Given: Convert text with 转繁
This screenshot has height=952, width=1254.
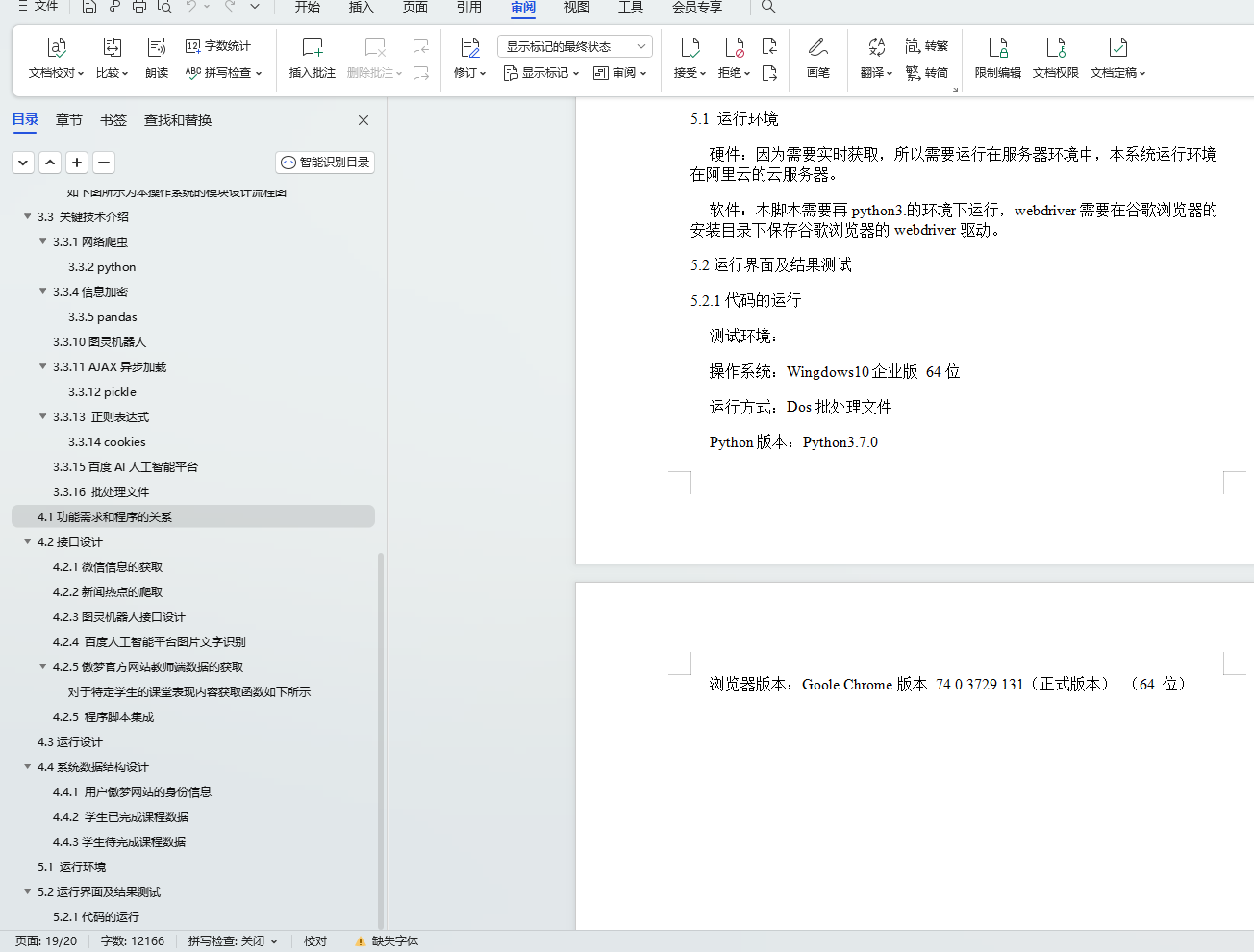Looking at the screenshot, I should [x=926, y=46].
